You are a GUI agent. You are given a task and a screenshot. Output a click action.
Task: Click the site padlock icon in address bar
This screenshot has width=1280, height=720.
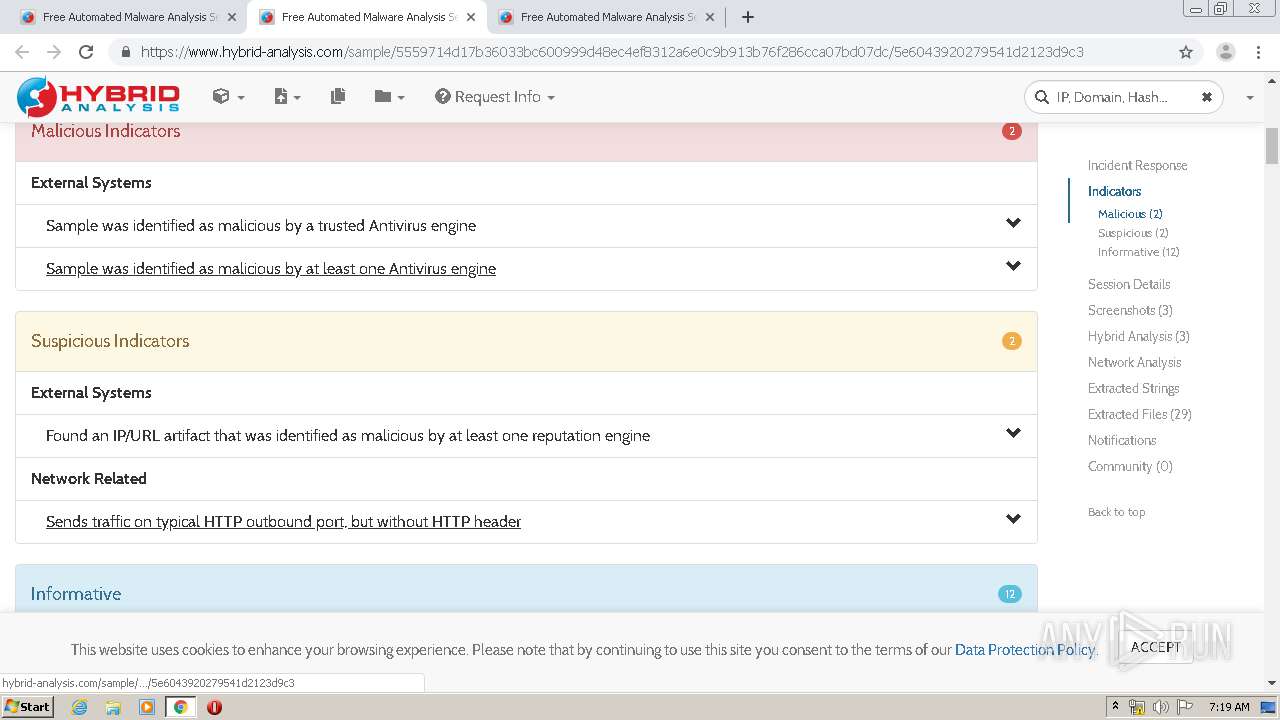125,52
